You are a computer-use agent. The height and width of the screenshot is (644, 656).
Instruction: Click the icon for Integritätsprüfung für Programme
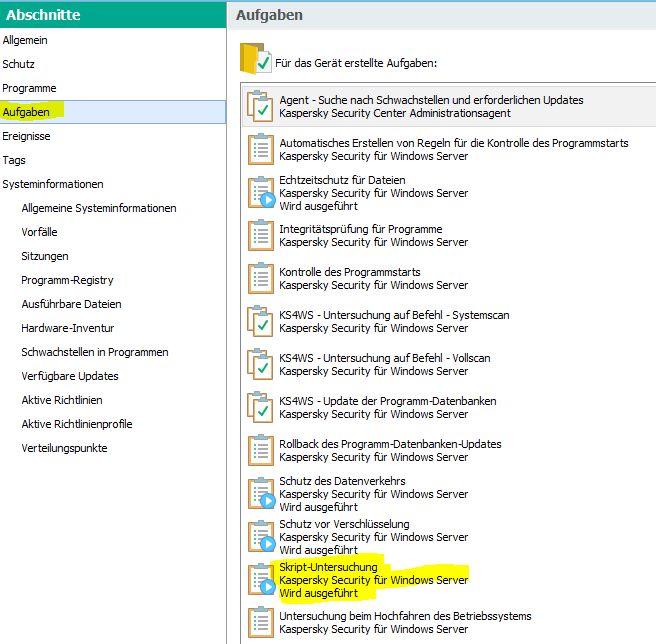click(261, 235)
